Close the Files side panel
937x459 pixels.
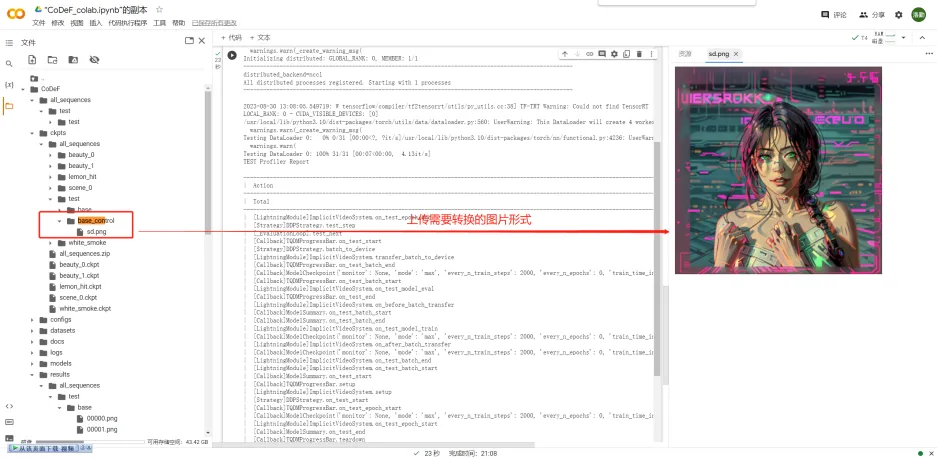(x=202, y=41)
